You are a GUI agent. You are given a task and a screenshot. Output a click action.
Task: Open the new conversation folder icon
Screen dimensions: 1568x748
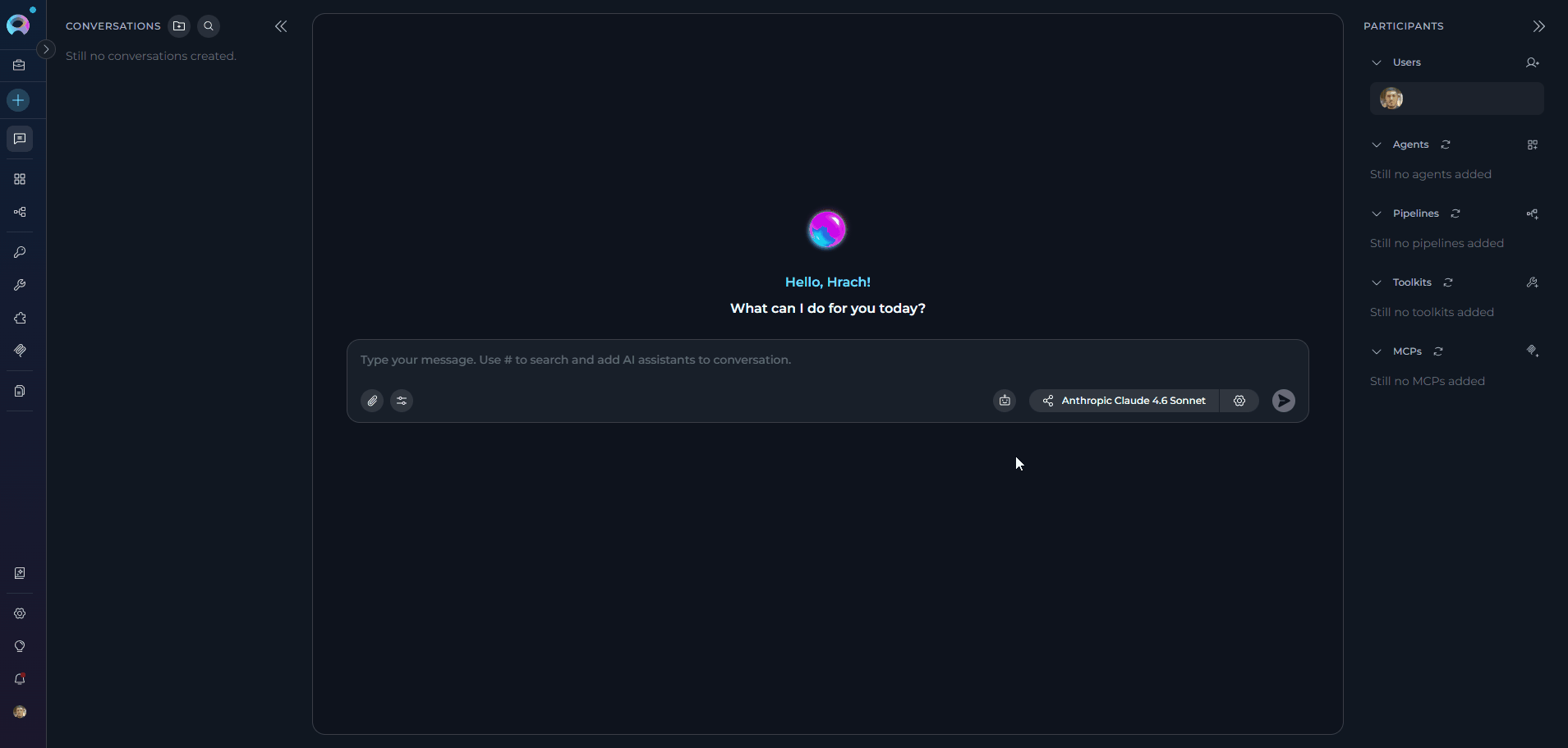[x=179, y=26]
